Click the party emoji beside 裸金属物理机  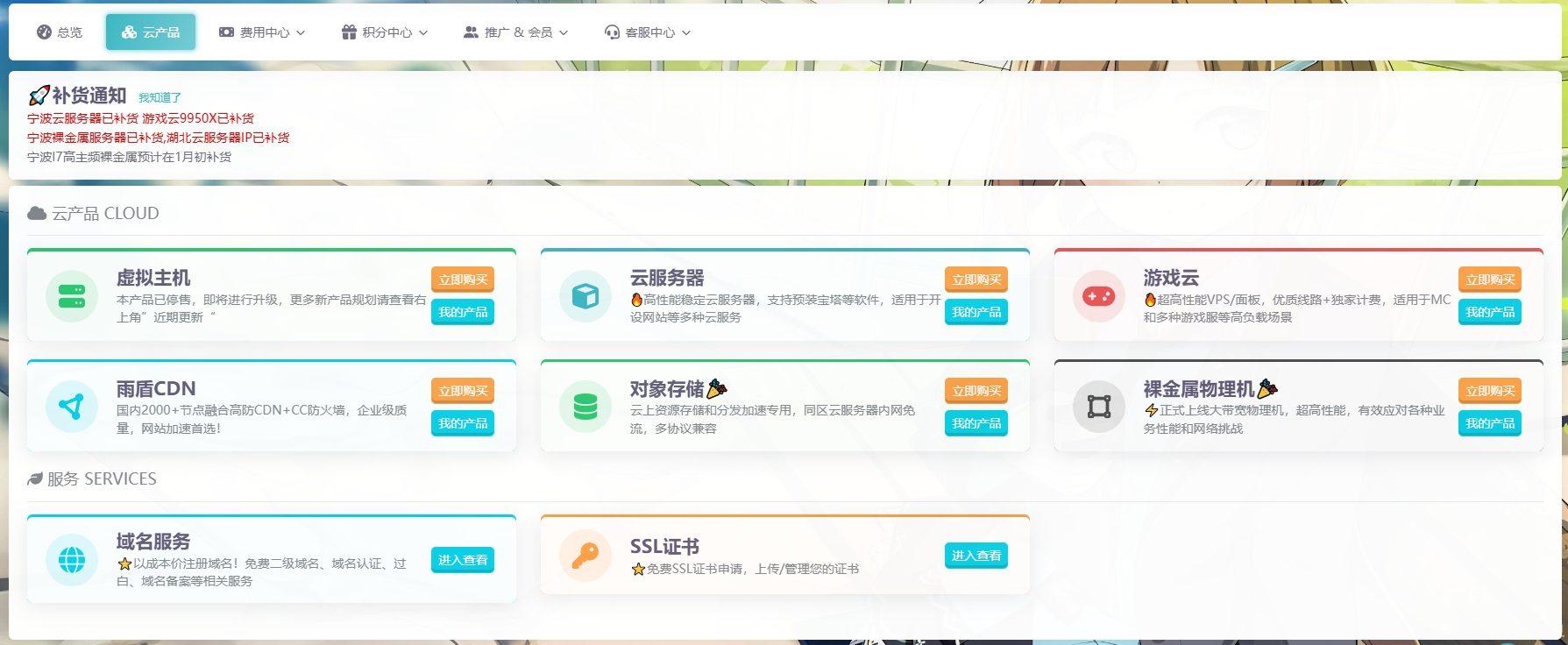point(1267,388)
